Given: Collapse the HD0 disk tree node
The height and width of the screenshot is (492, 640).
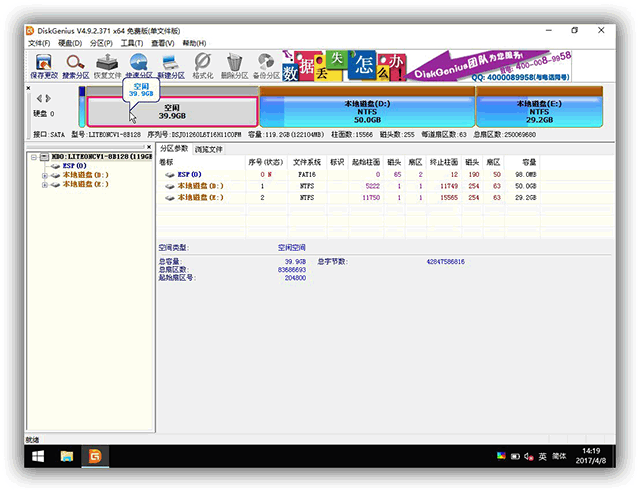Looking at the screenshot, I should 34,157.
